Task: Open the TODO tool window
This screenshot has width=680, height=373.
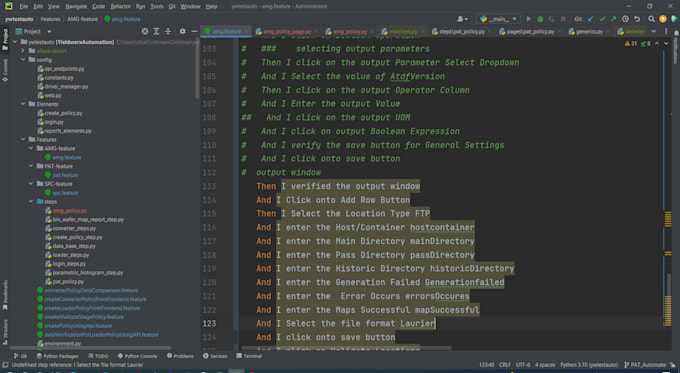Action: (98, 356)
